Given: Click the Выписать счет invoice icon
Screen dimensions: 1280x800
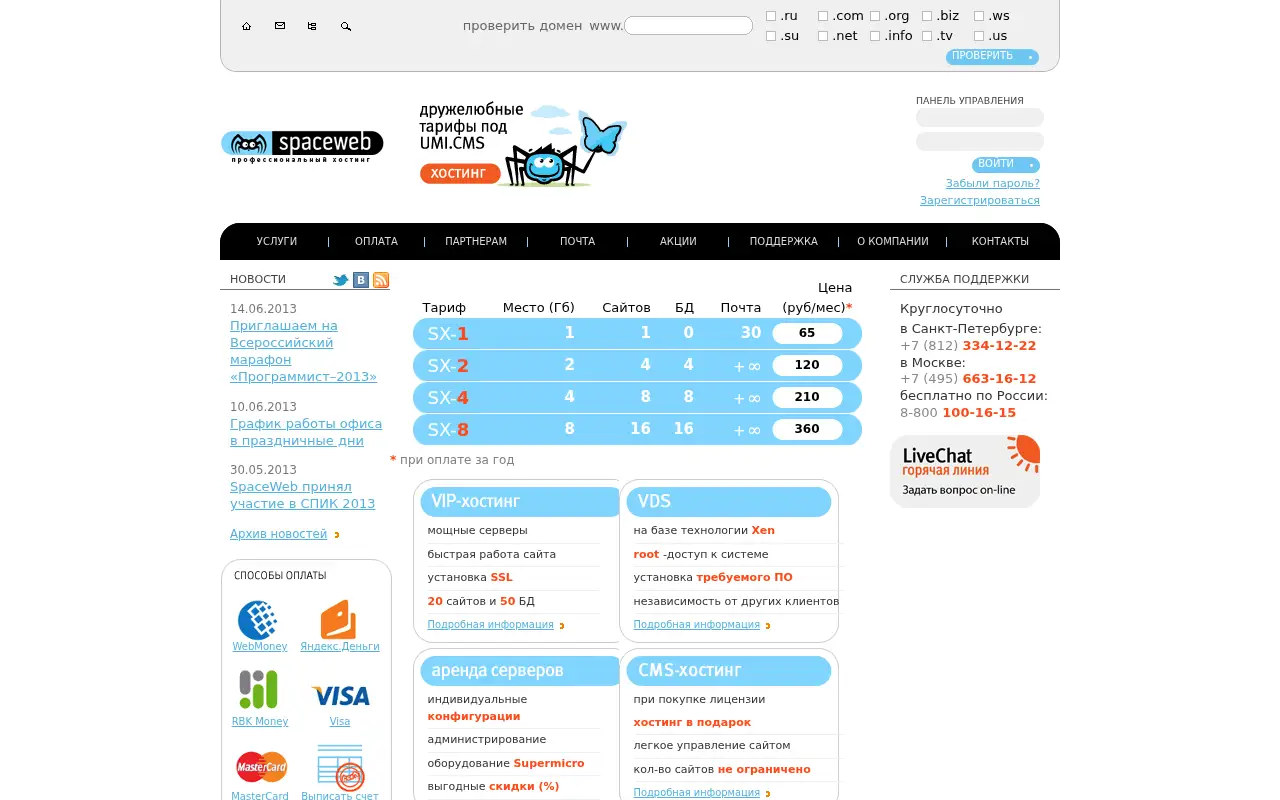Looking at the screenshot, I should 340,767.
